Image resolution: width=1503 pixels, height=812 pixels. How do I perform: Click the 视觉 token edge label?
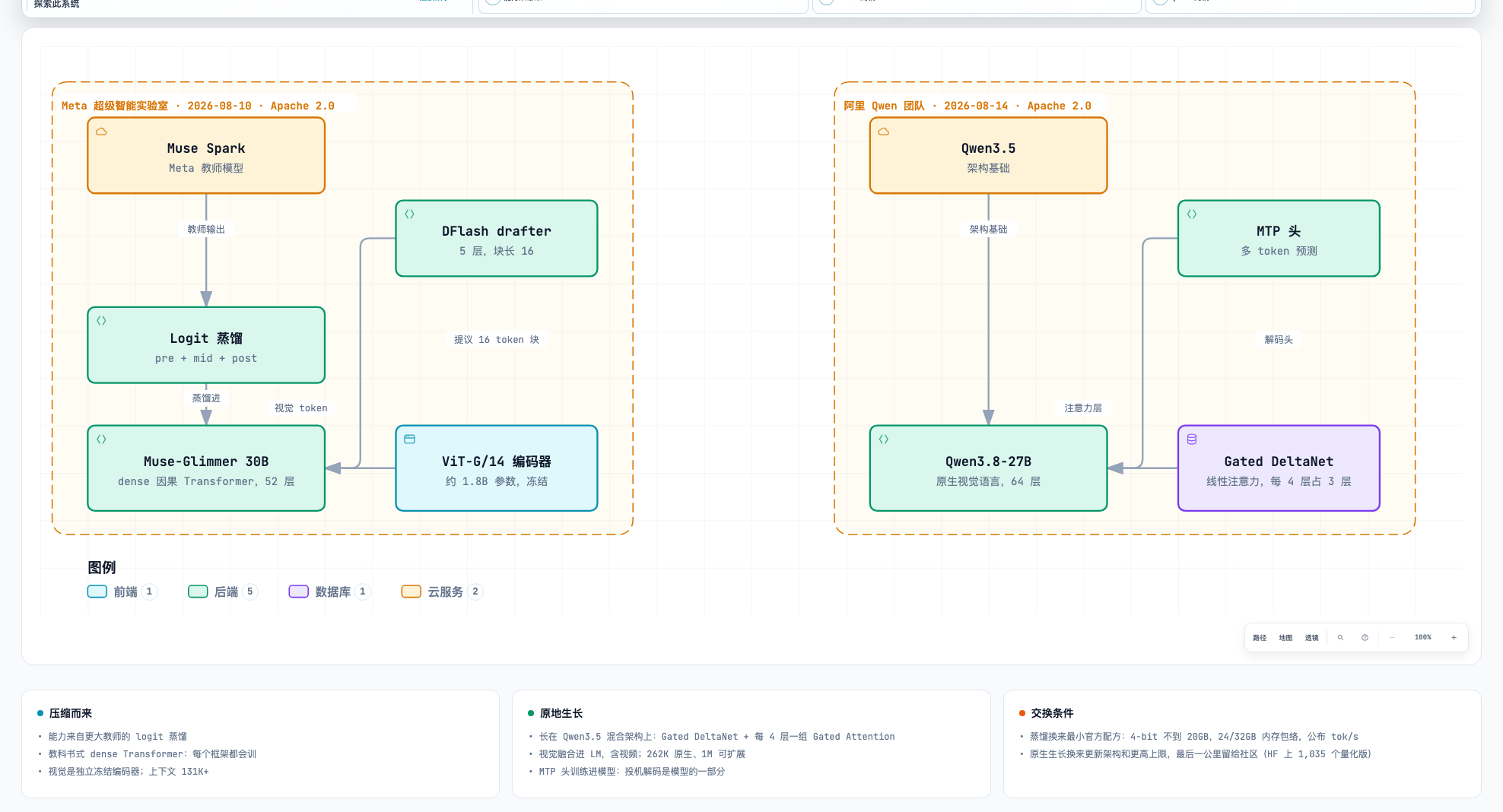coord(301,408)
